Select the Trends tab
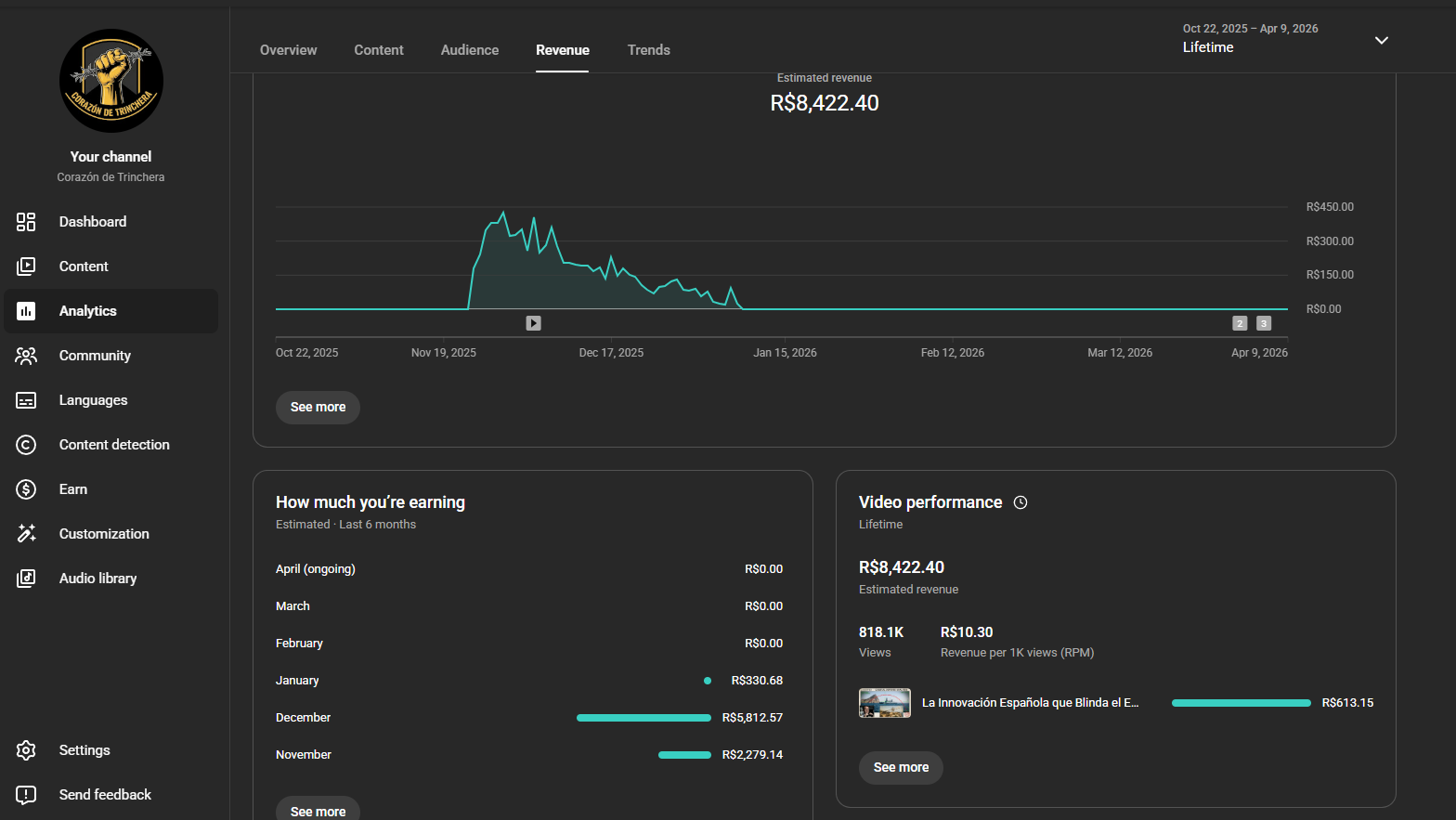This screenshot has width=1456, height=820. coord(648,50)
